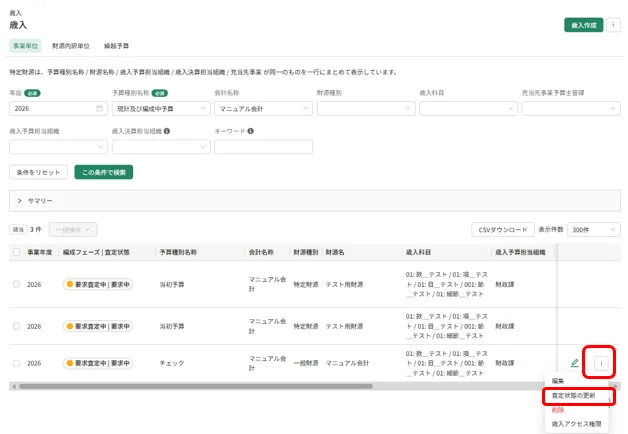Click the 財源種別 column header in table
Viewport: 628px width, 434px height.
click(306, 252)
